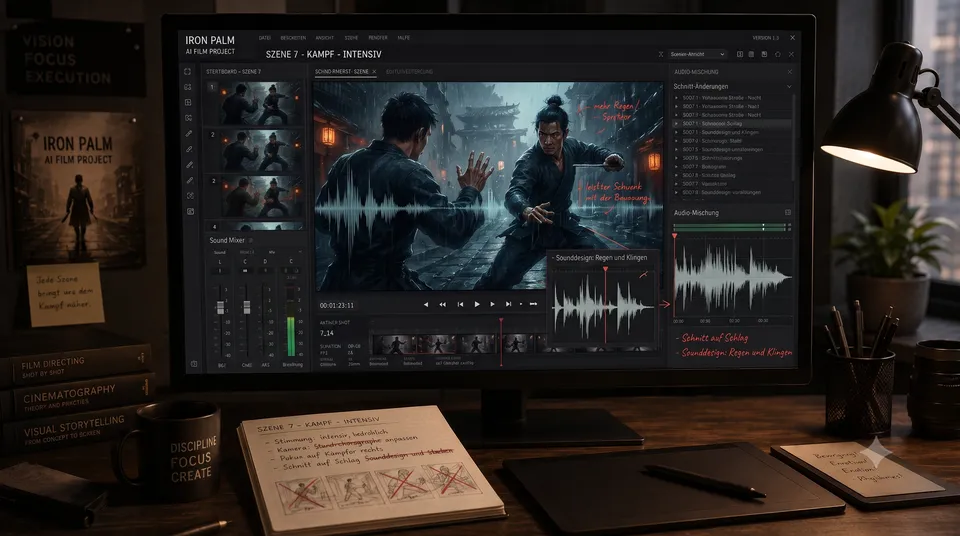Open the ANSICHT menu
The height and width of the screenshot is (536, 960).
click(324, 38)
